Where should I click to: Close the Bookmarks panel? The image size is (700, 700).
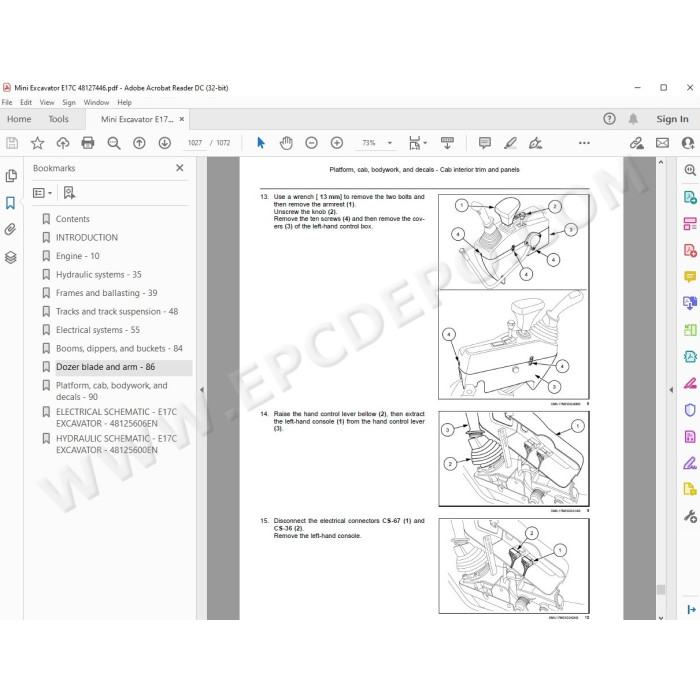coord(179,168)
